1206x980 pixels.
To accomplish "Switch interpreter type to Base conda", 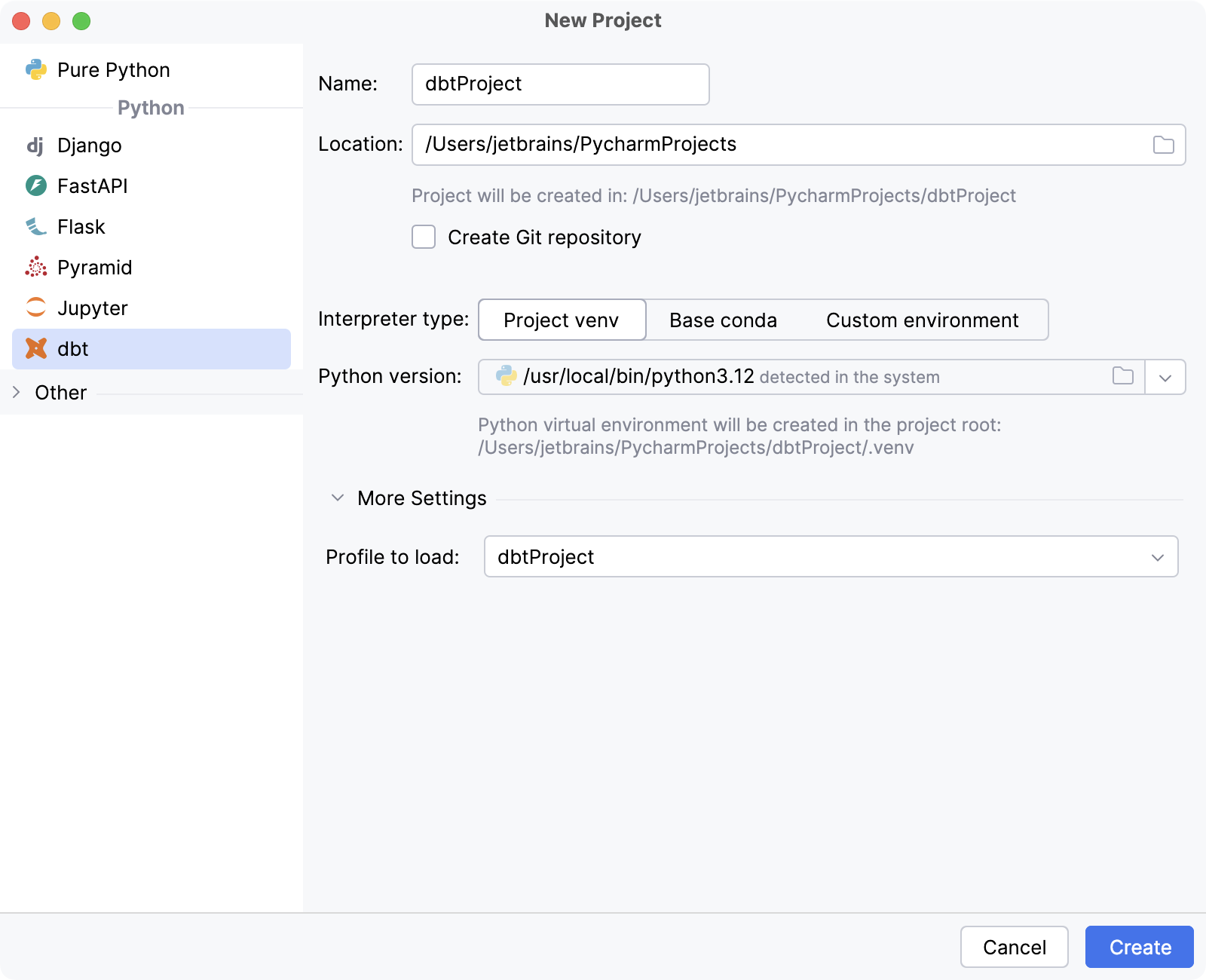I will click(723, 320).
